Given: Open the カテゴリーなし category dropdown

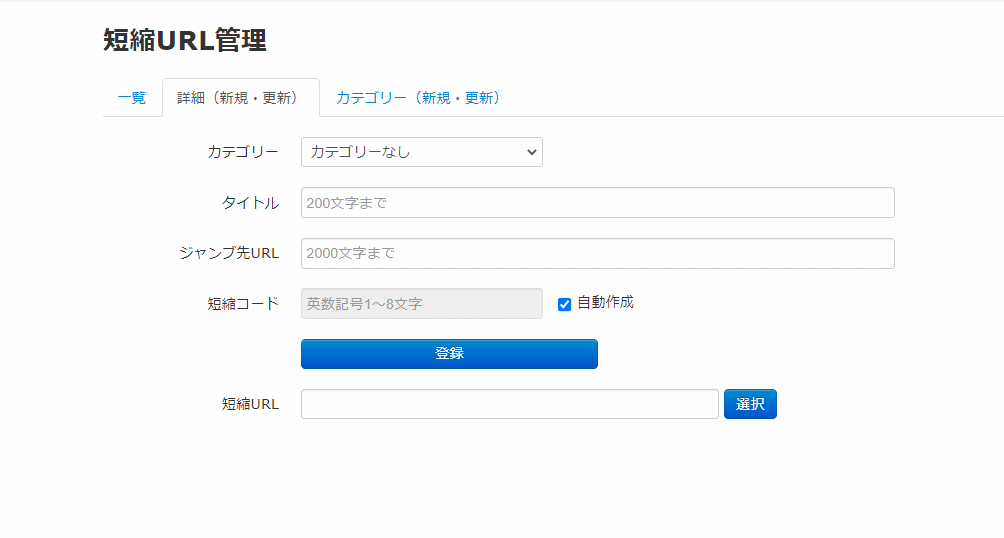Looking at the screenshot, I should pos(410,152).
